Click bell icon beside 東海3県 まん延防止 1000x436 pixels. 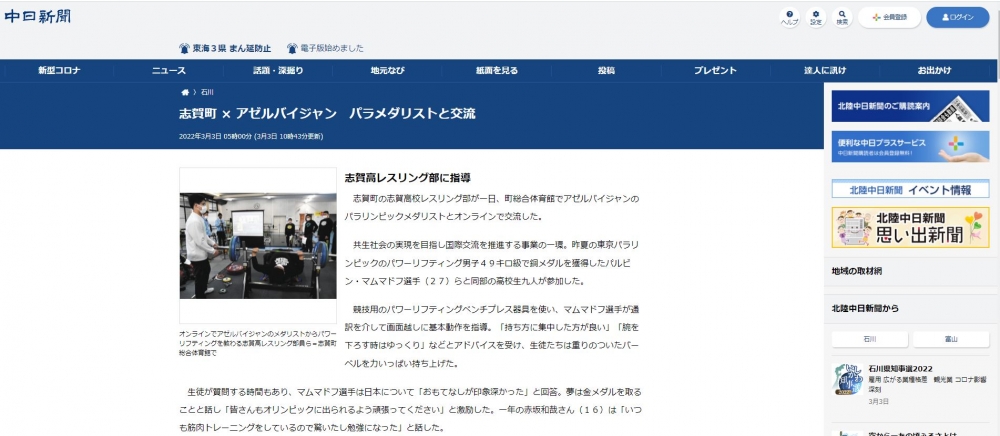184,48
